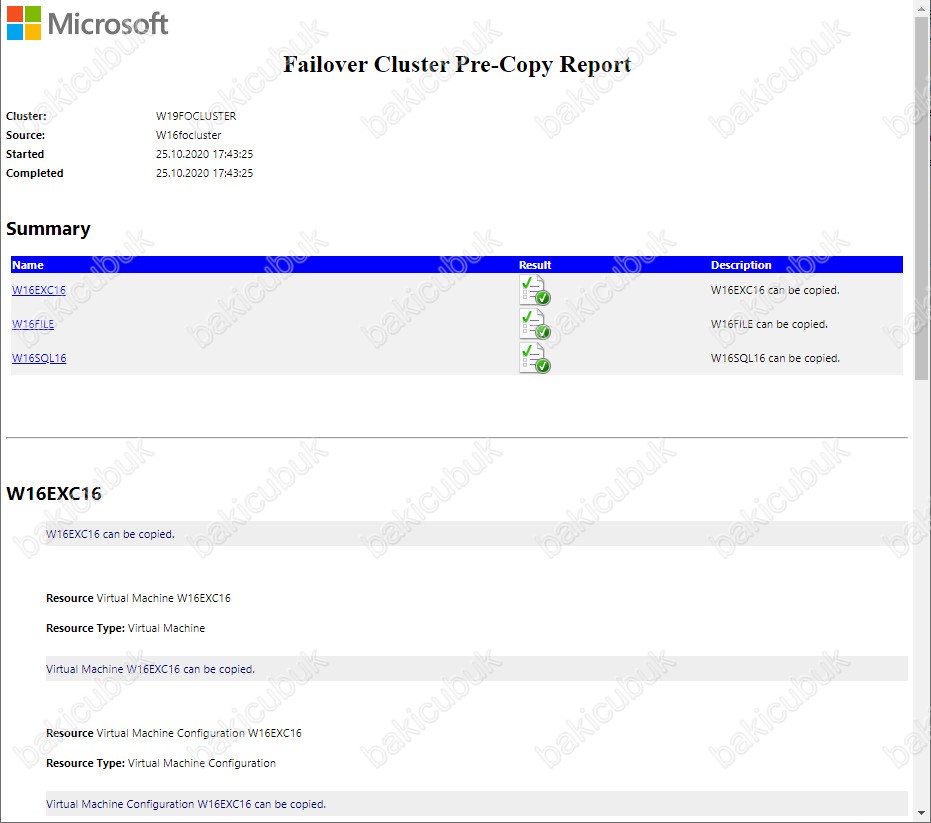Click the W16focluster source value

click(x=188, y=135)
